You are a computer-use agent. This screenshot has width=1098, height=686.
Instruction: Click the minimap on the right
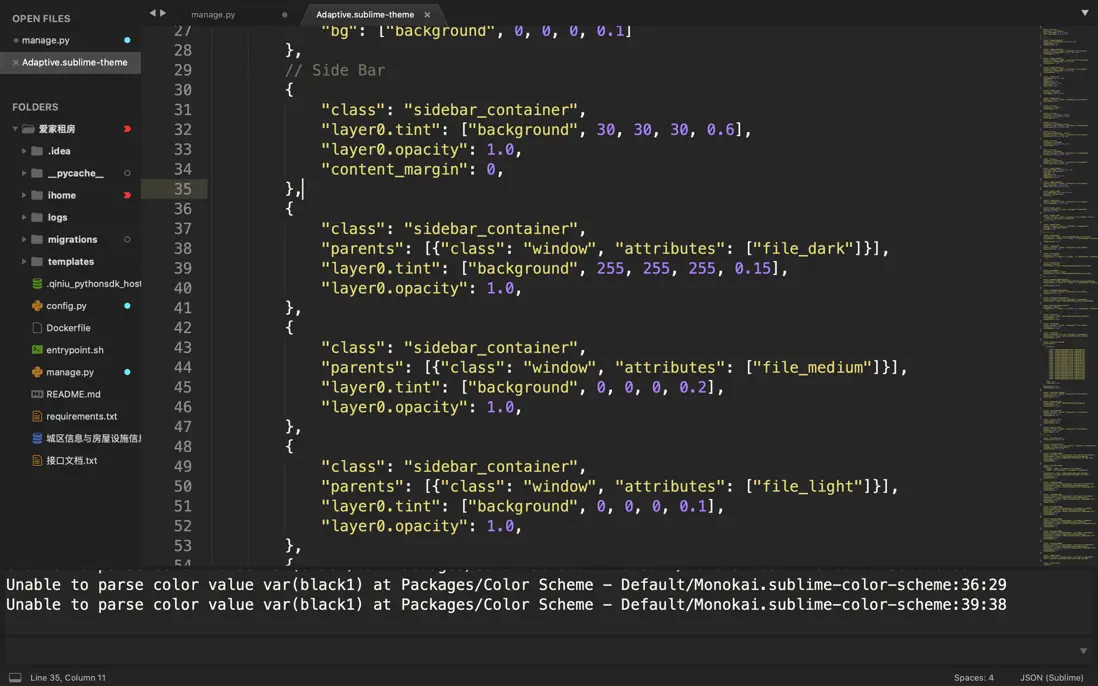(x=1068, y=294)
